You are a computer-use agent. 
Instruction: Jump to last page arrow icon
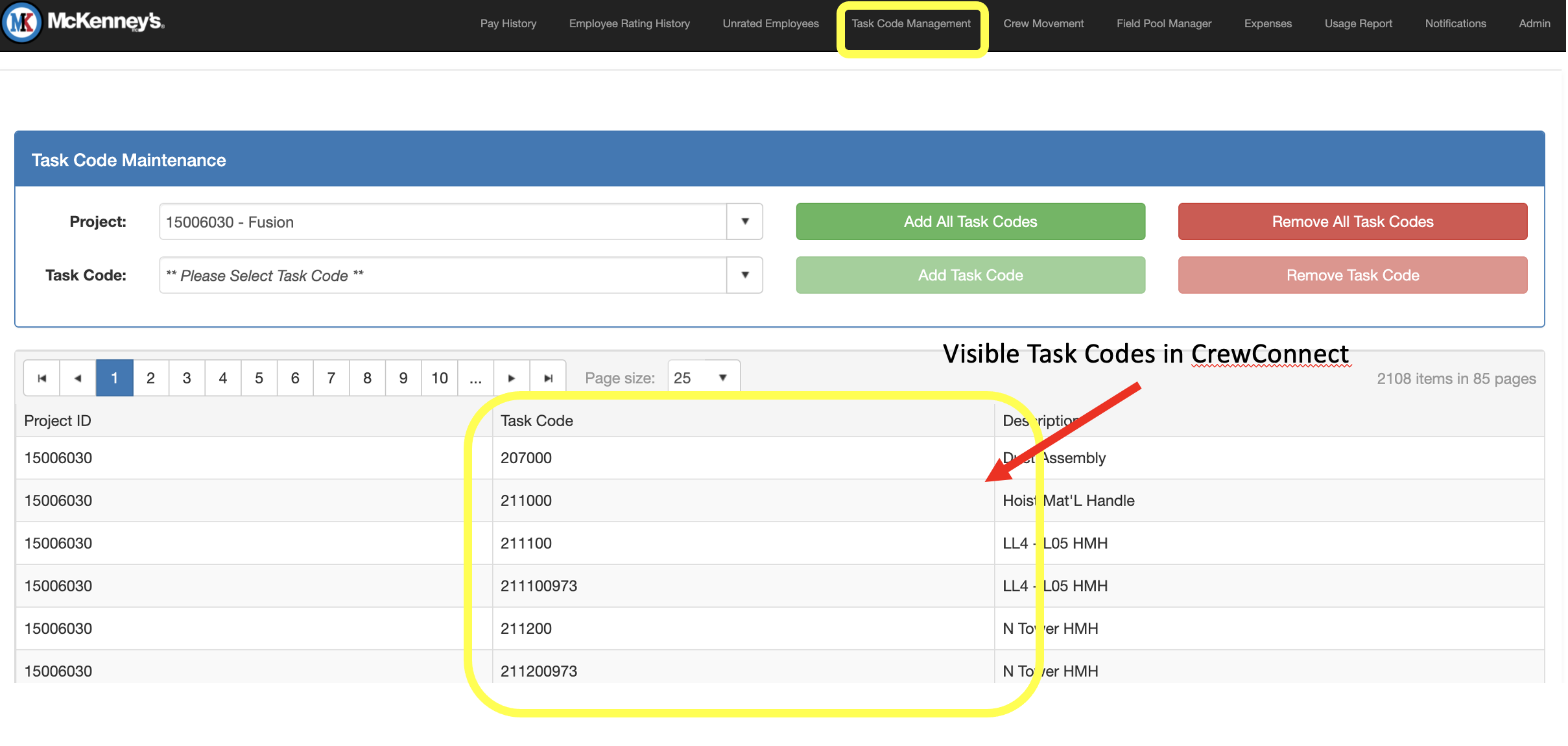click(548, 378)
